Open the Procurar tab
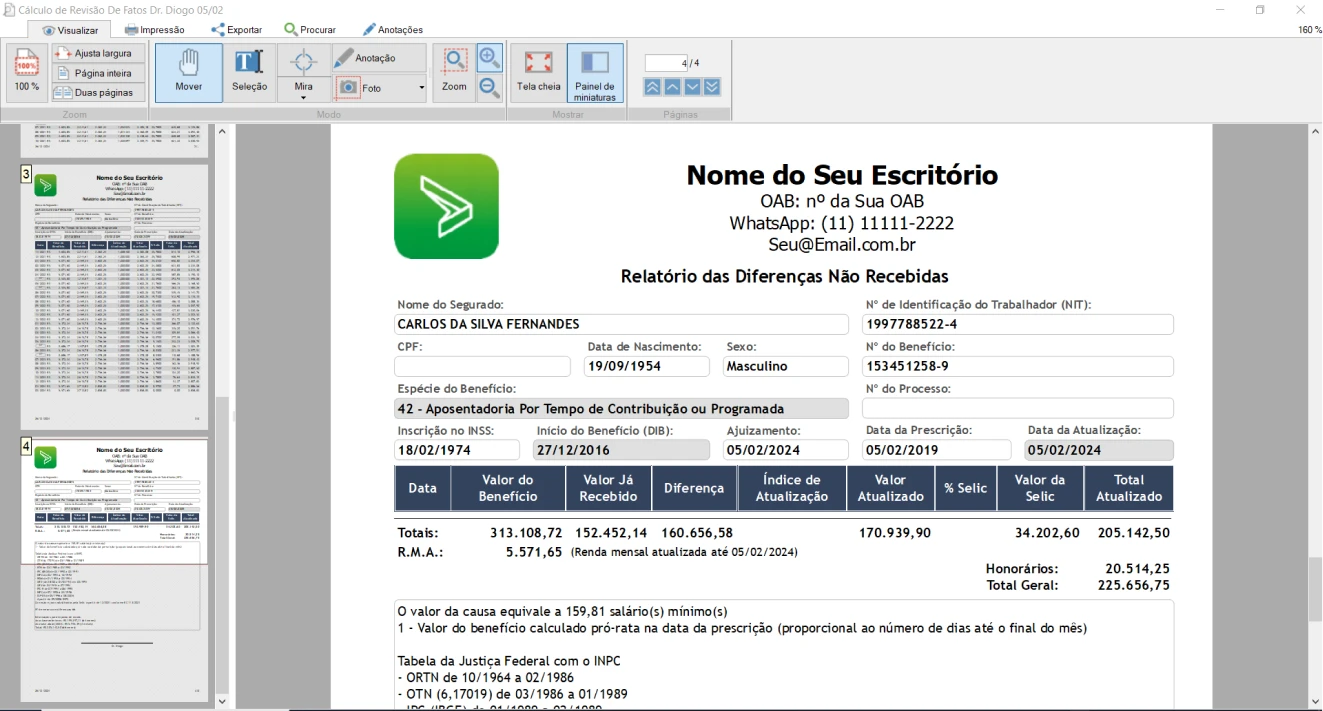Screen dimensions: 1323x711 (310, 30)
